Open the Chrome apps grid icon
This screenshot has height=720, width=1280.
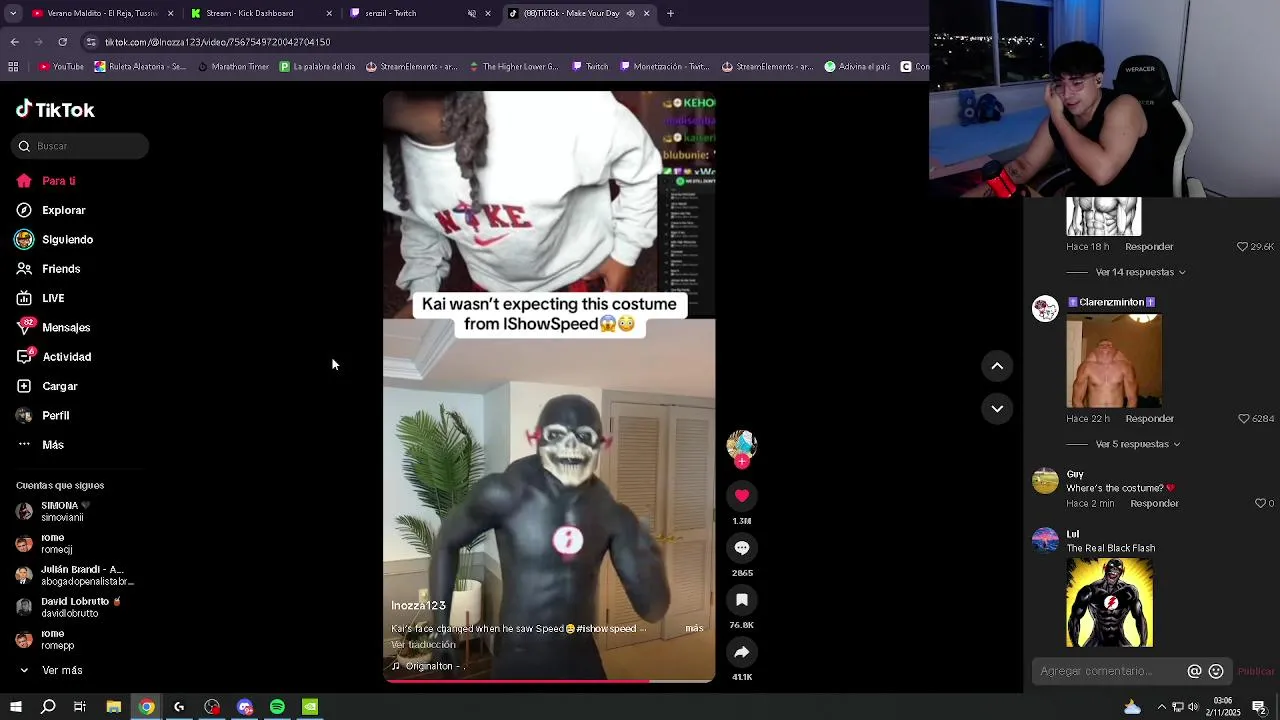[13, 67]
